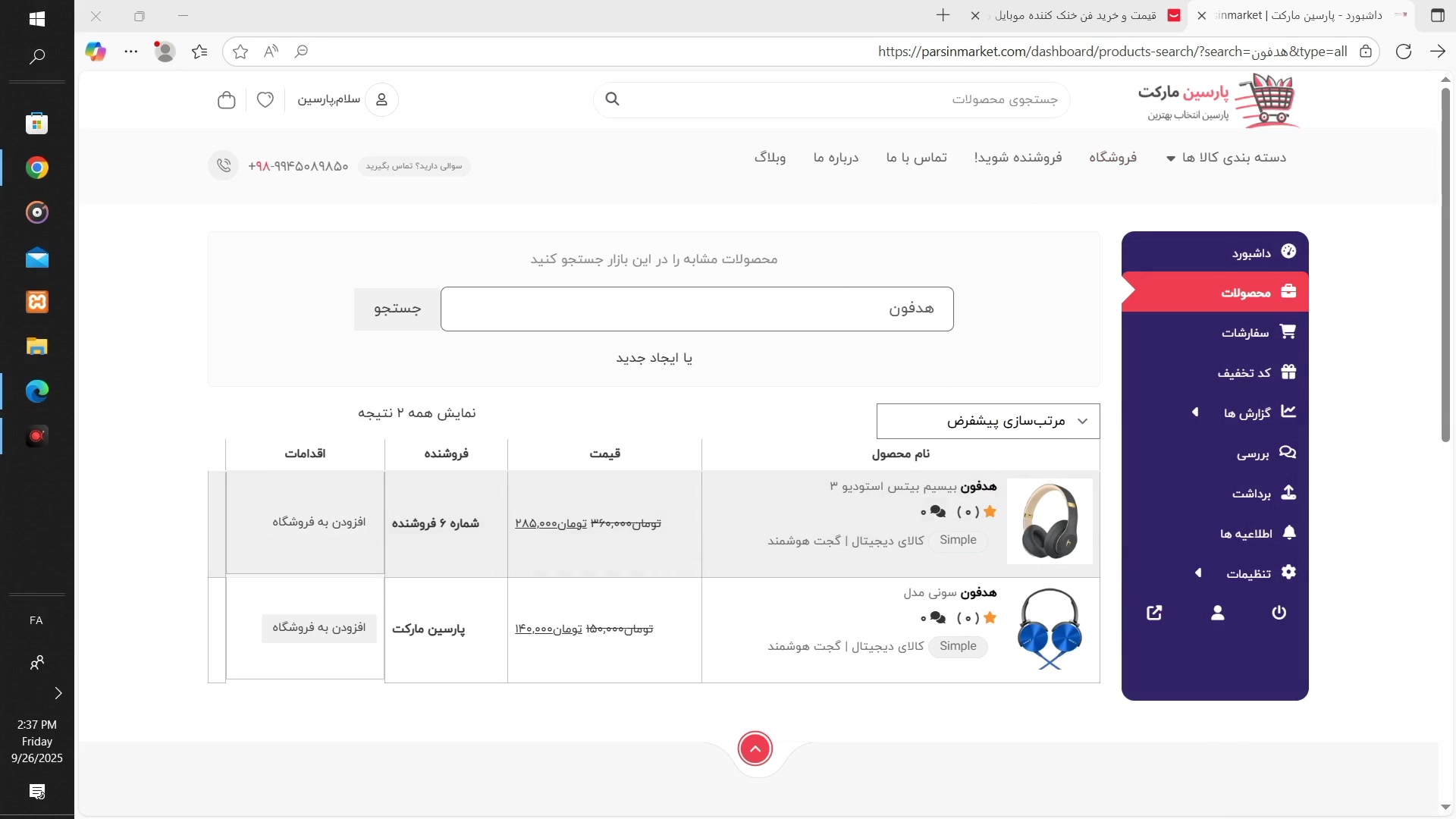The width and height of the screenshot is (1456, 819).
Task: Add the Sony headphone to the store
Action: [x=318, y=628]
